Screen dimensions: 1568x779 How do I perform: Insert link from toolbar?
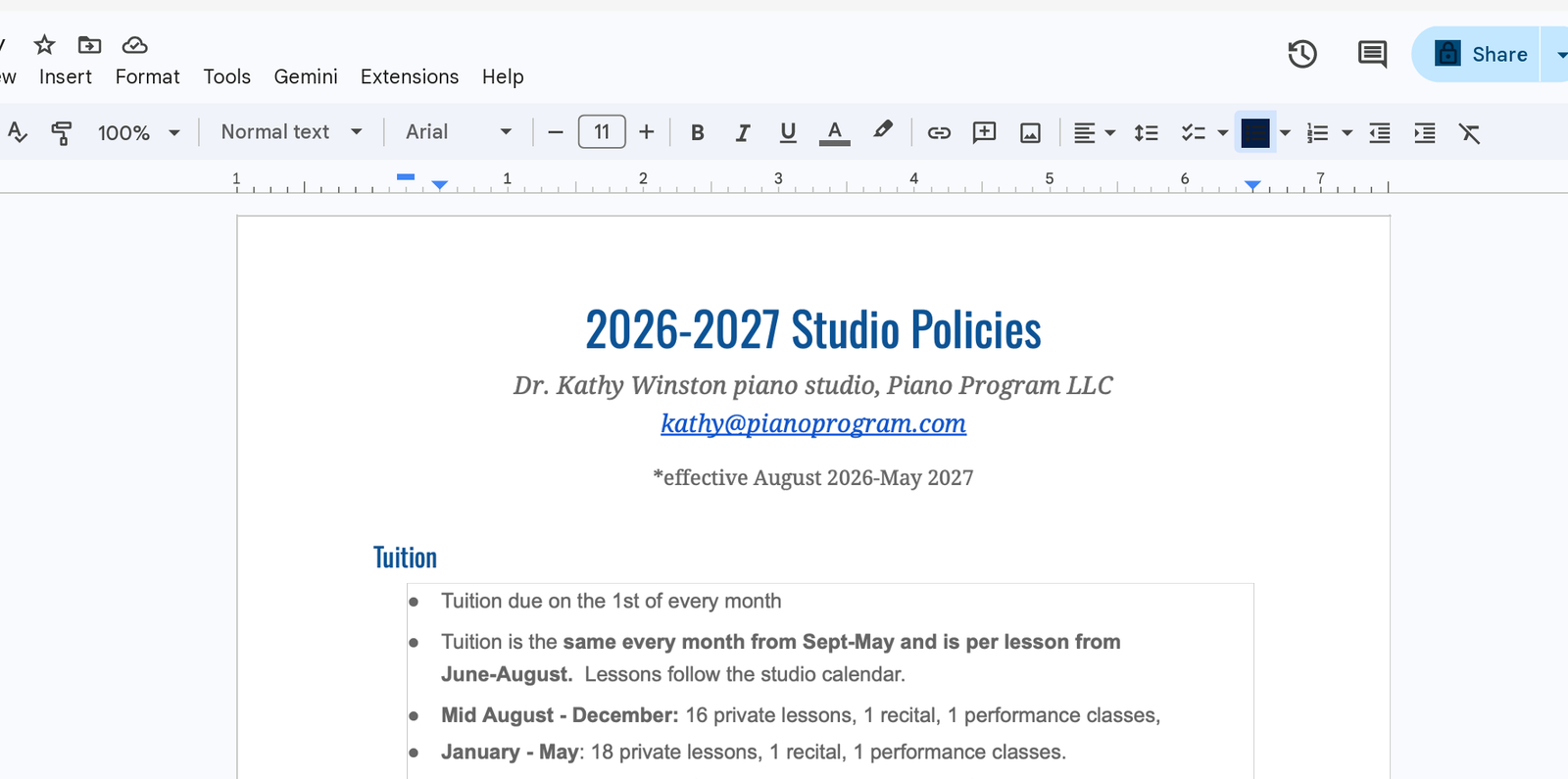click(939, 132)
